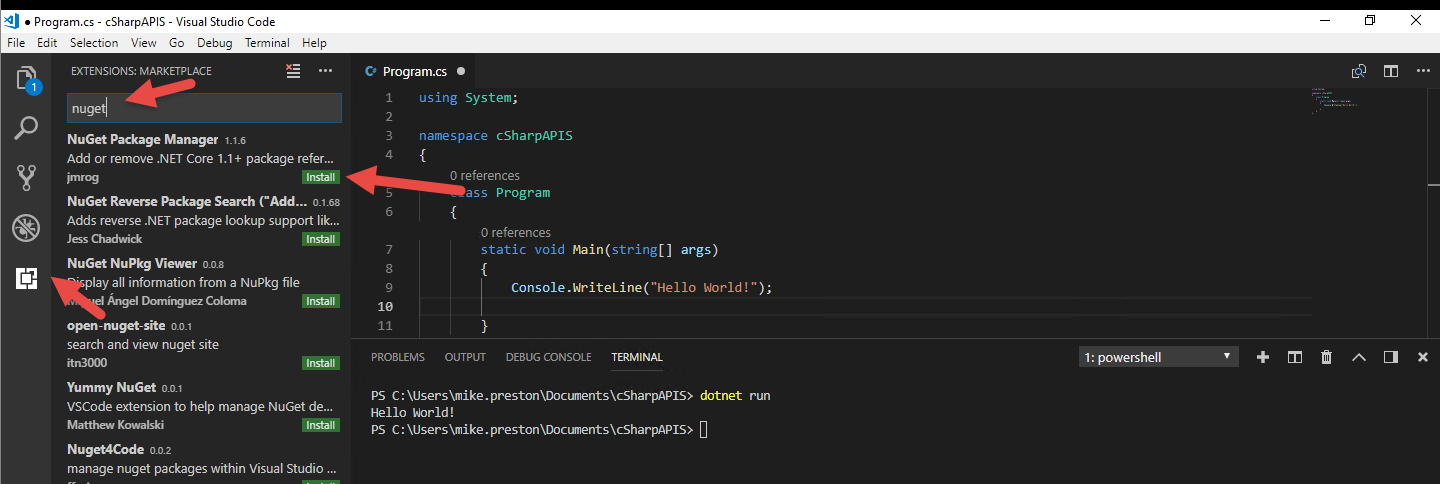Install NuGet Package Manager extension
Viewport: 1440px width, 484px height.
(321, 177)
